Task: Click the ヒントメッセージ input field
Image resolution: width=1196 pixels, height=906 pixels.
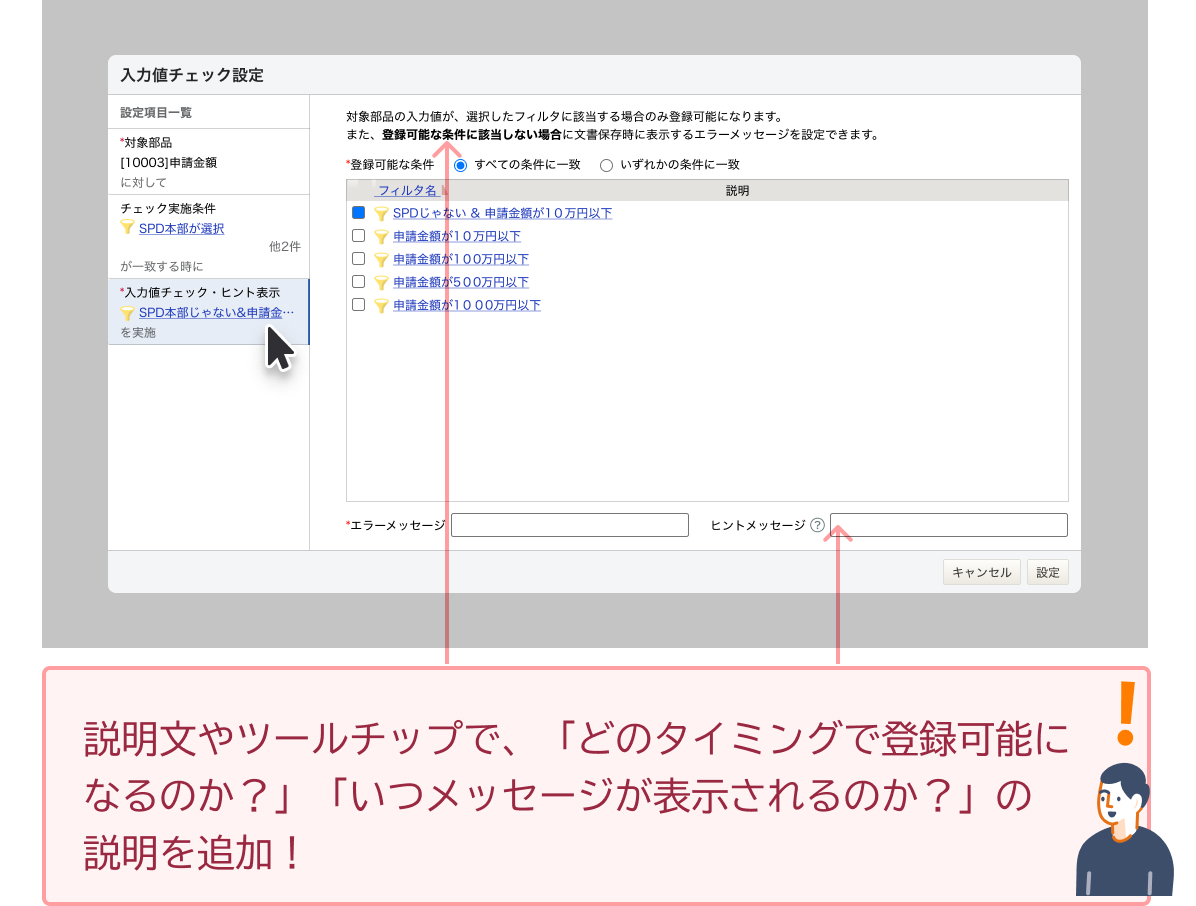Action: click(x=949, y=525)
